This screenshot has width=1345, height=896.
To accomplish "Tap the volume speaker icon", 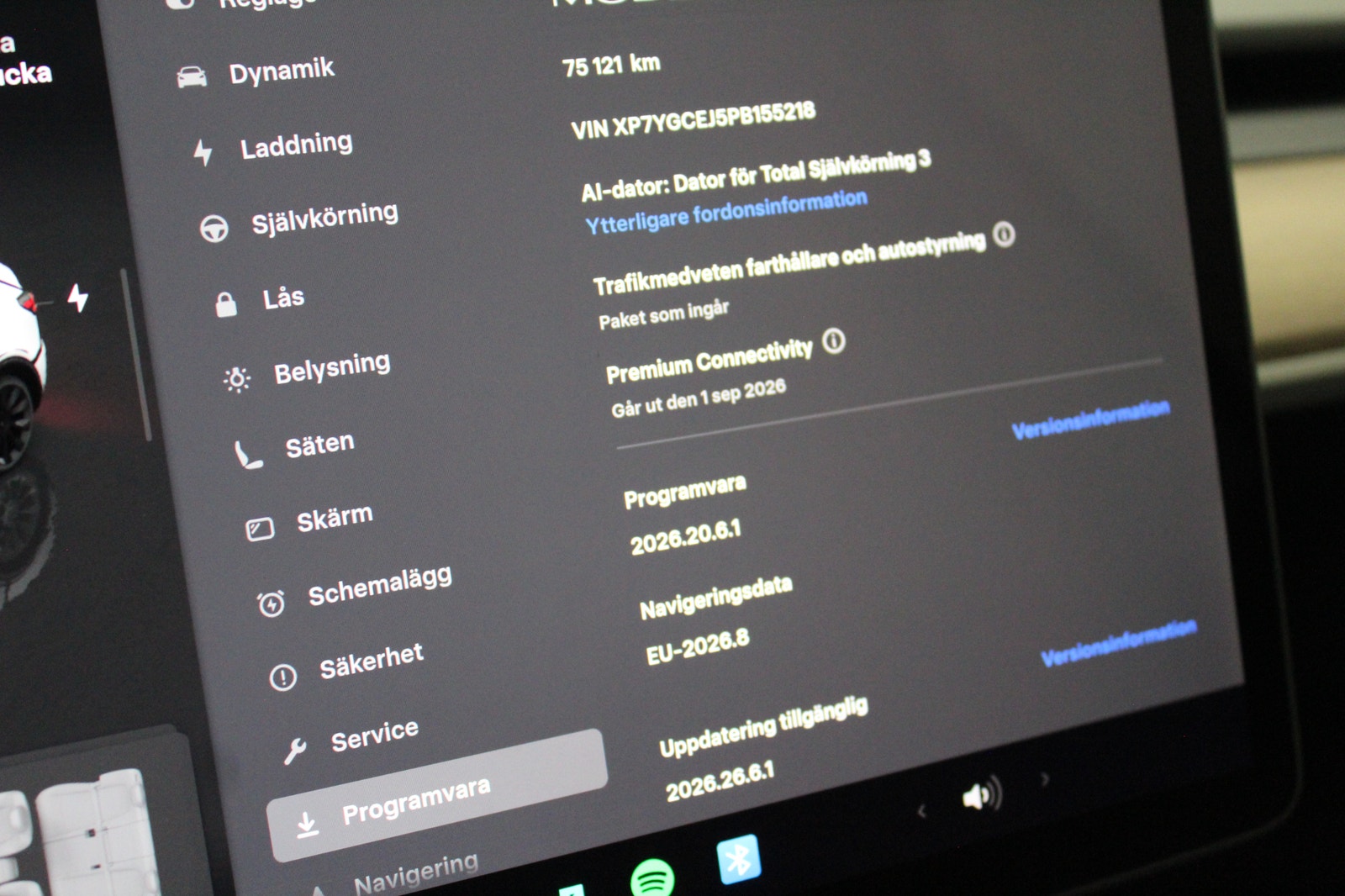I will pyautogui.click(x=980, y=794).
